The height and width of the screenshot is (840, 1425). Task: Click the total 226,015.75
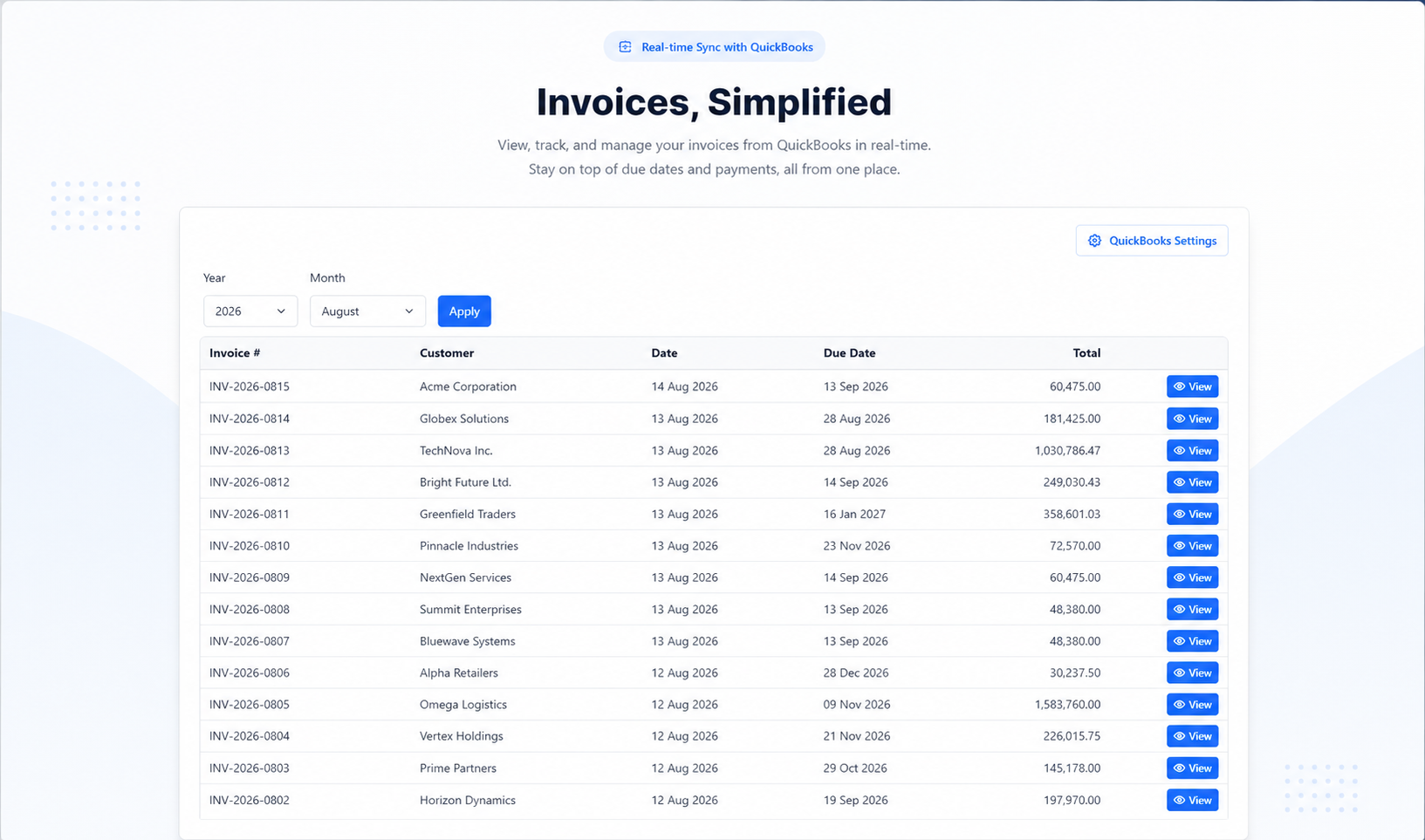(1072, 736)
